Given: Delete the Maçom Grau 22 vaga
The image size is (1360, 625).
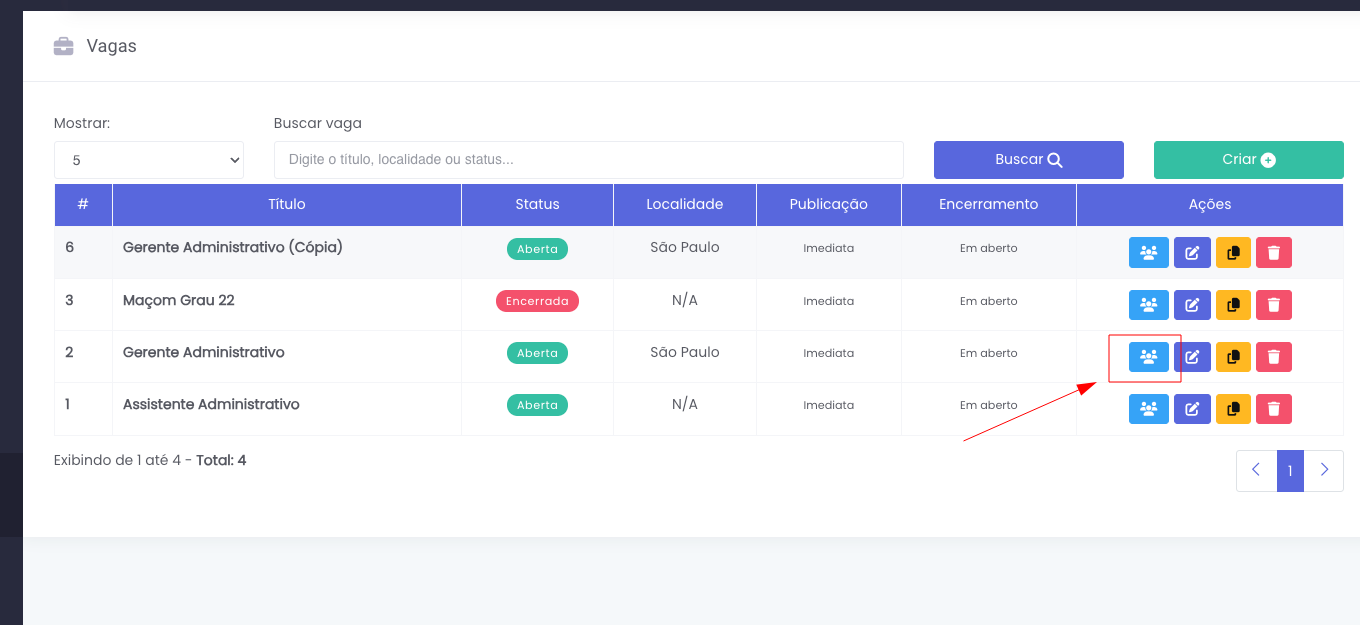Looking at the screenshot, I should (x=1274, y=305).
